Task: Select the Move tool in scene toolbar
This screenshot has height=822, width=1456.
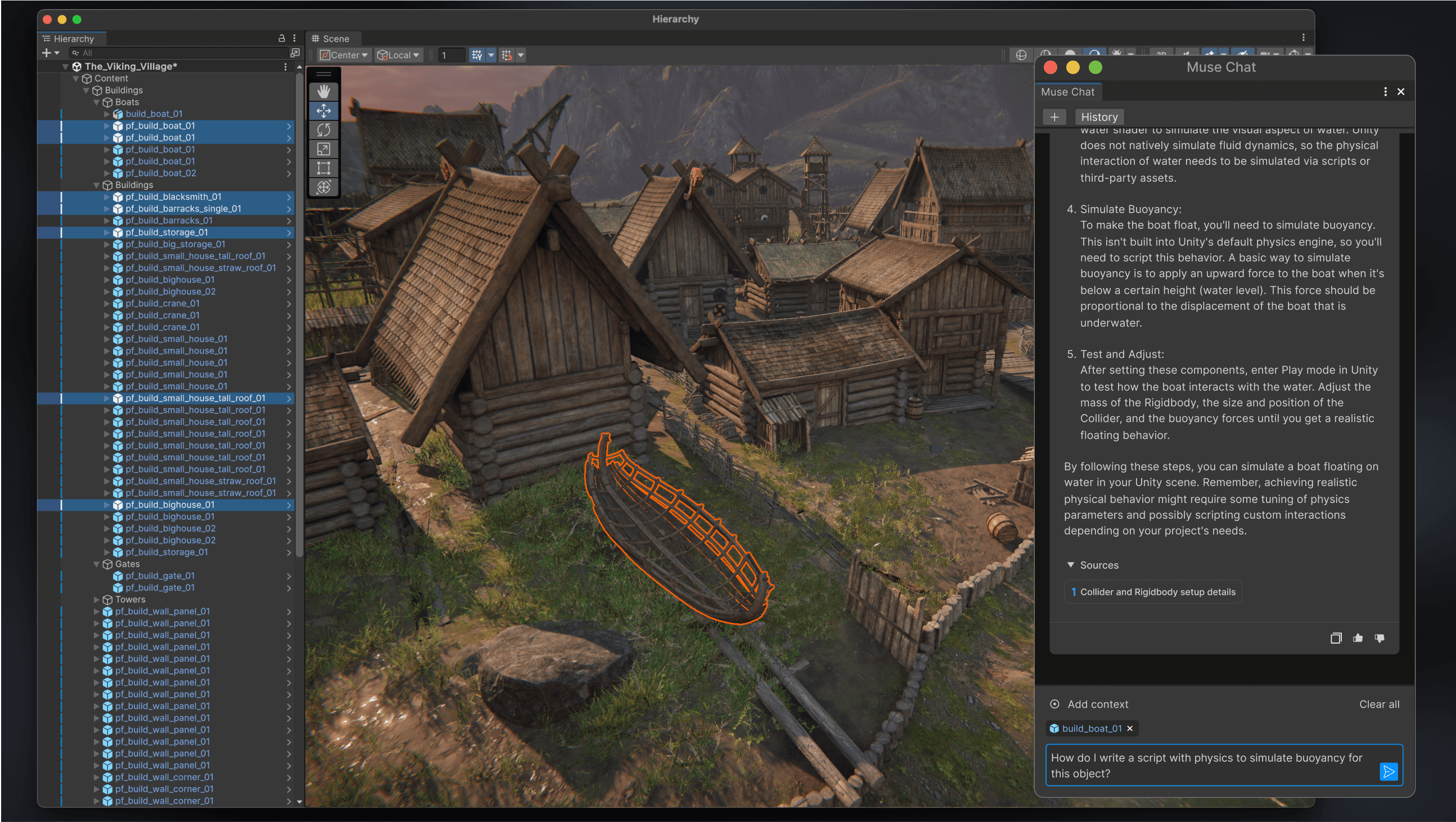Action: [x=325, y=111]
